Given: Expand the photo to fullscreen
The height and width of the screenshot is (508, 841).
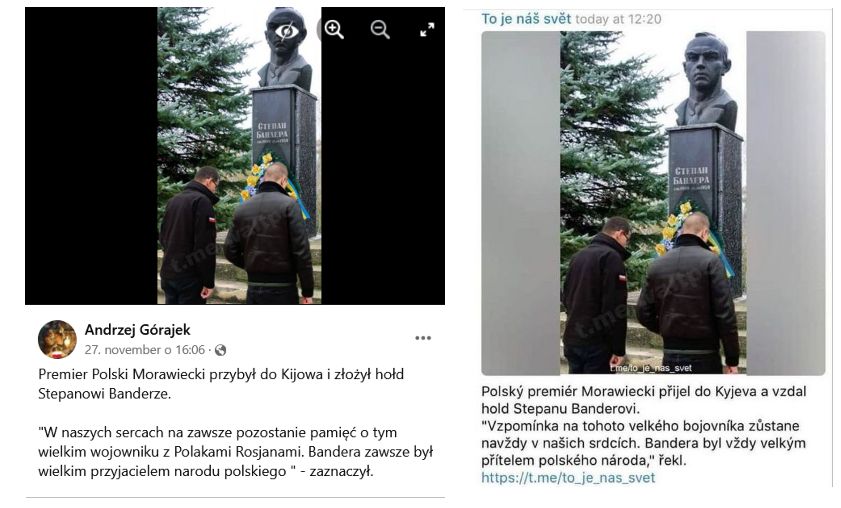Looking at the screenshot, I should (x=427, y=30).
